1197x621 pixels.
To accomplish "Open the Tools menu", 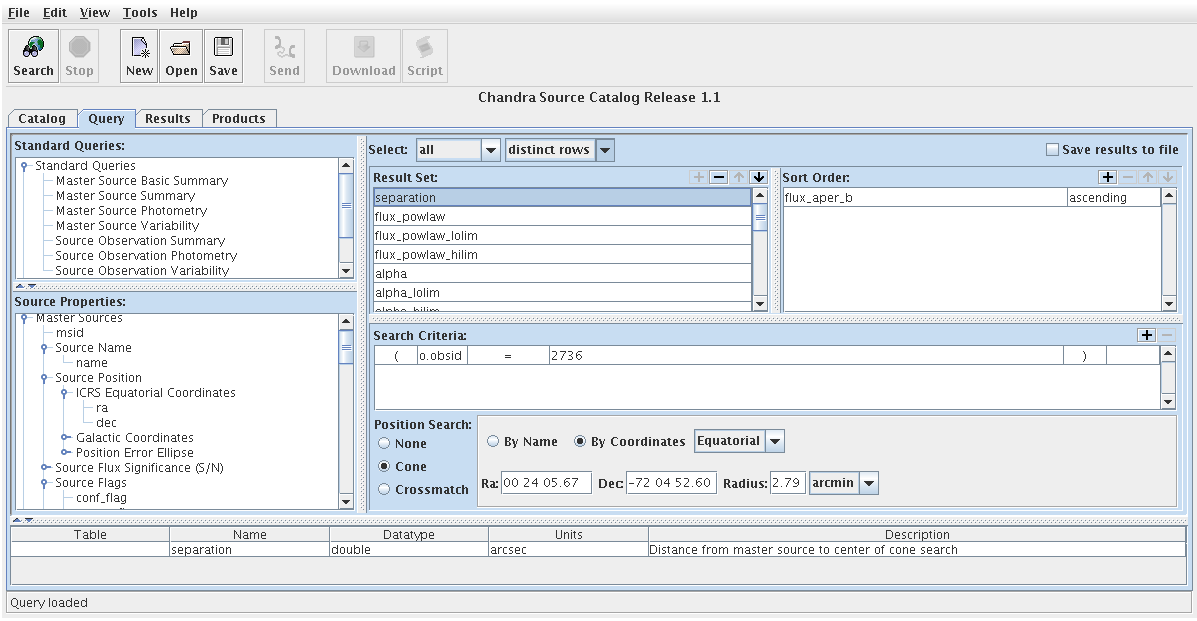I will point(140,13).
